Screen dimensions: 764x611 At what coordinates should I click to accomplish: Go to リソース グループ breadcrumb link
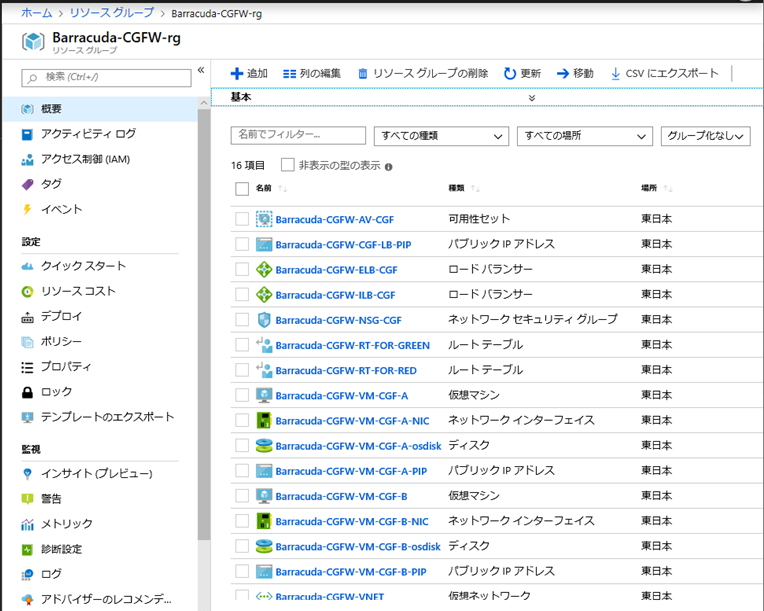[112, 13]
